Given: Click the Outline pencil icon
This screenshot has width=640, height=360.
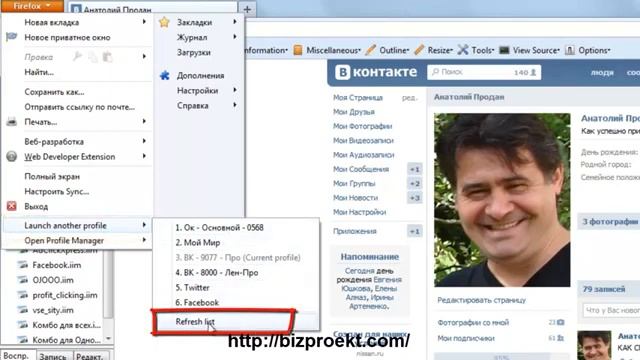Looking at the screenshot, I should pos(371,50).
